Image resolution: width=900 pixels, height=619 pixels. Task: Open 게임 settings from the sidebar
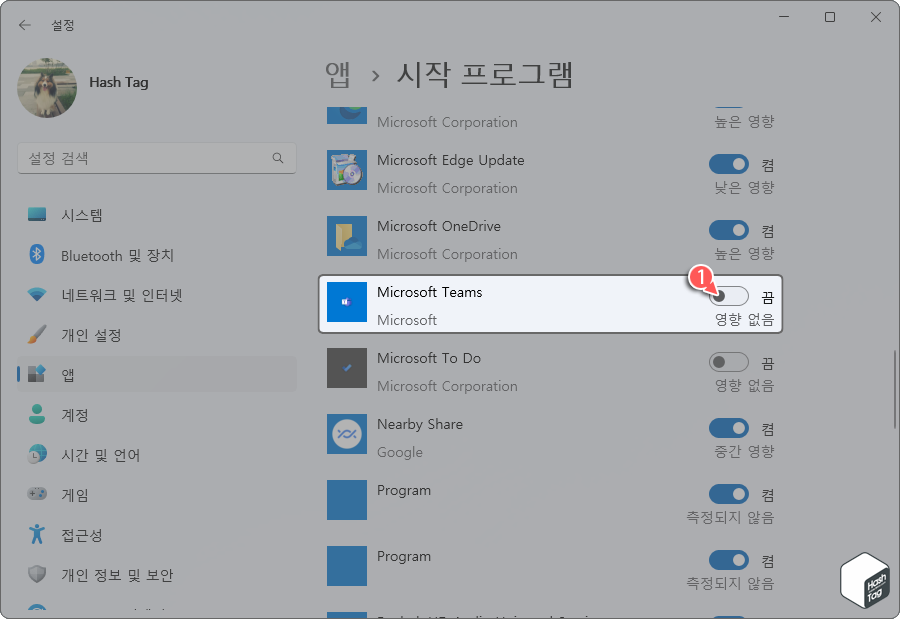click(70, 494)
